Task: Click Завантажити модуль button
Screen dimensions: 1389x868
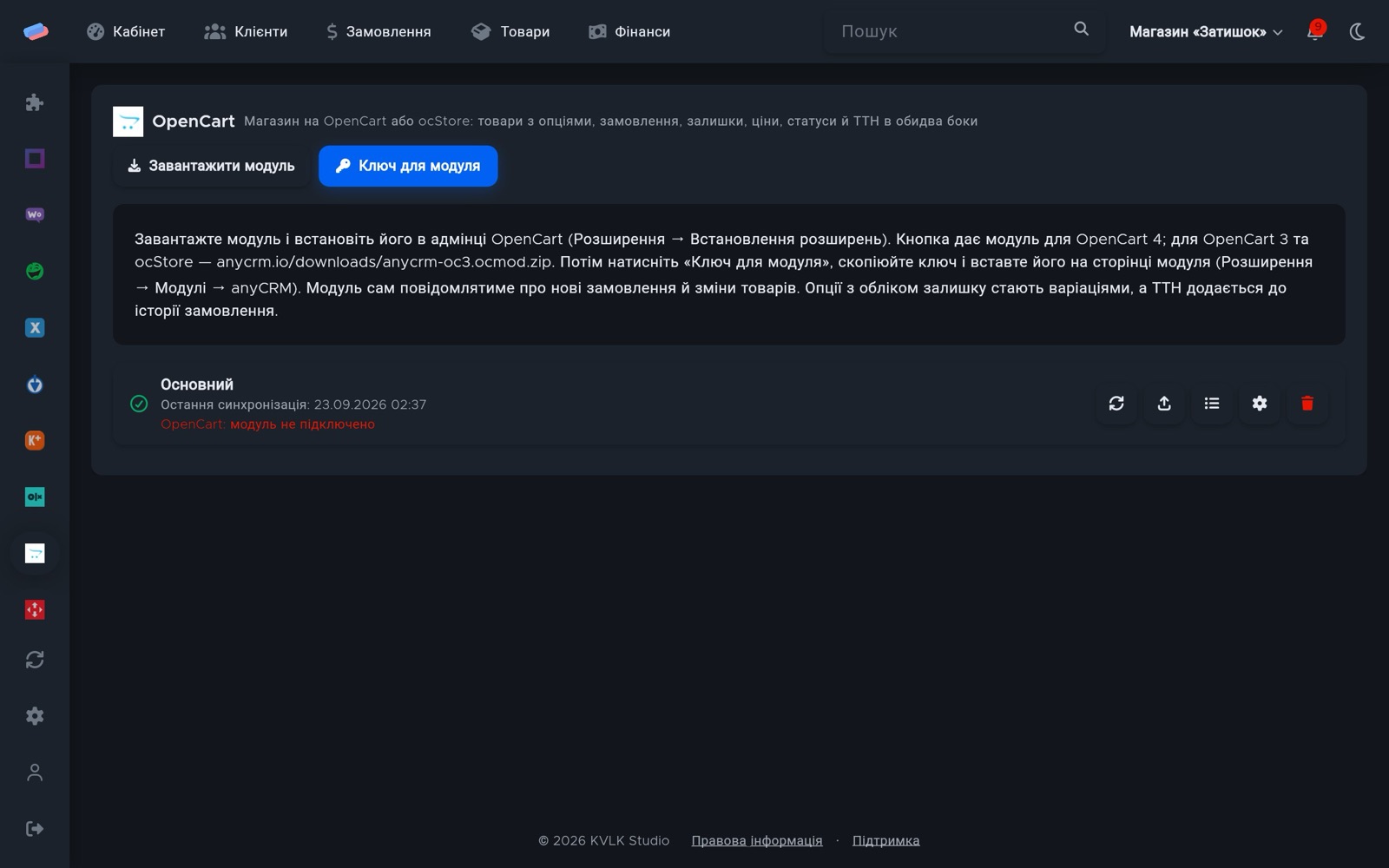Action: point(211,166)
